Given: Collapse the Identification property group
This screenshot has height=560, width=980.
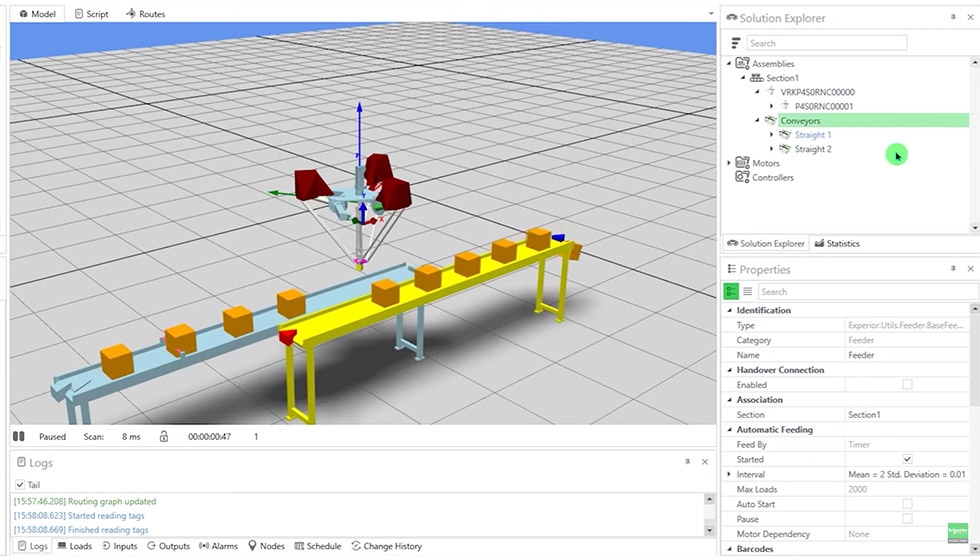Looking at the screenshot, I should 729,310.
